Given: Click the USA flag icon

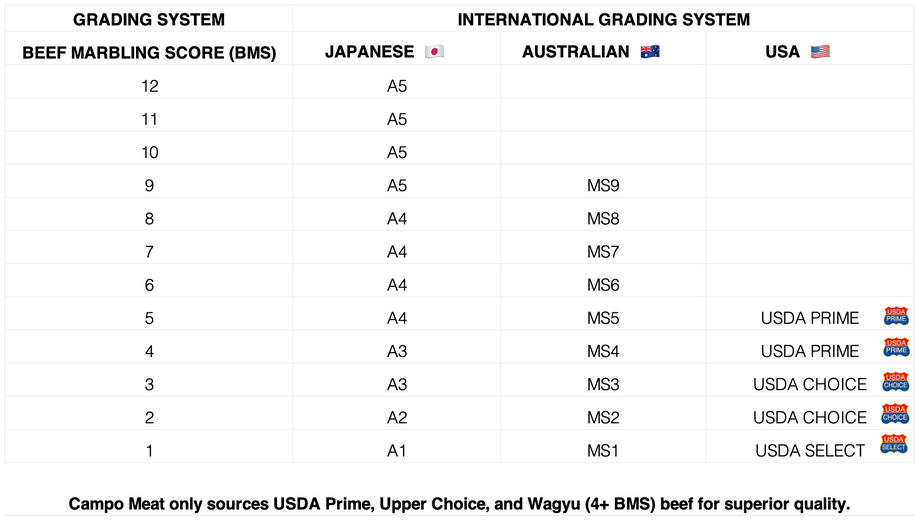Looking at the screenshot, I should click(820, 52).
